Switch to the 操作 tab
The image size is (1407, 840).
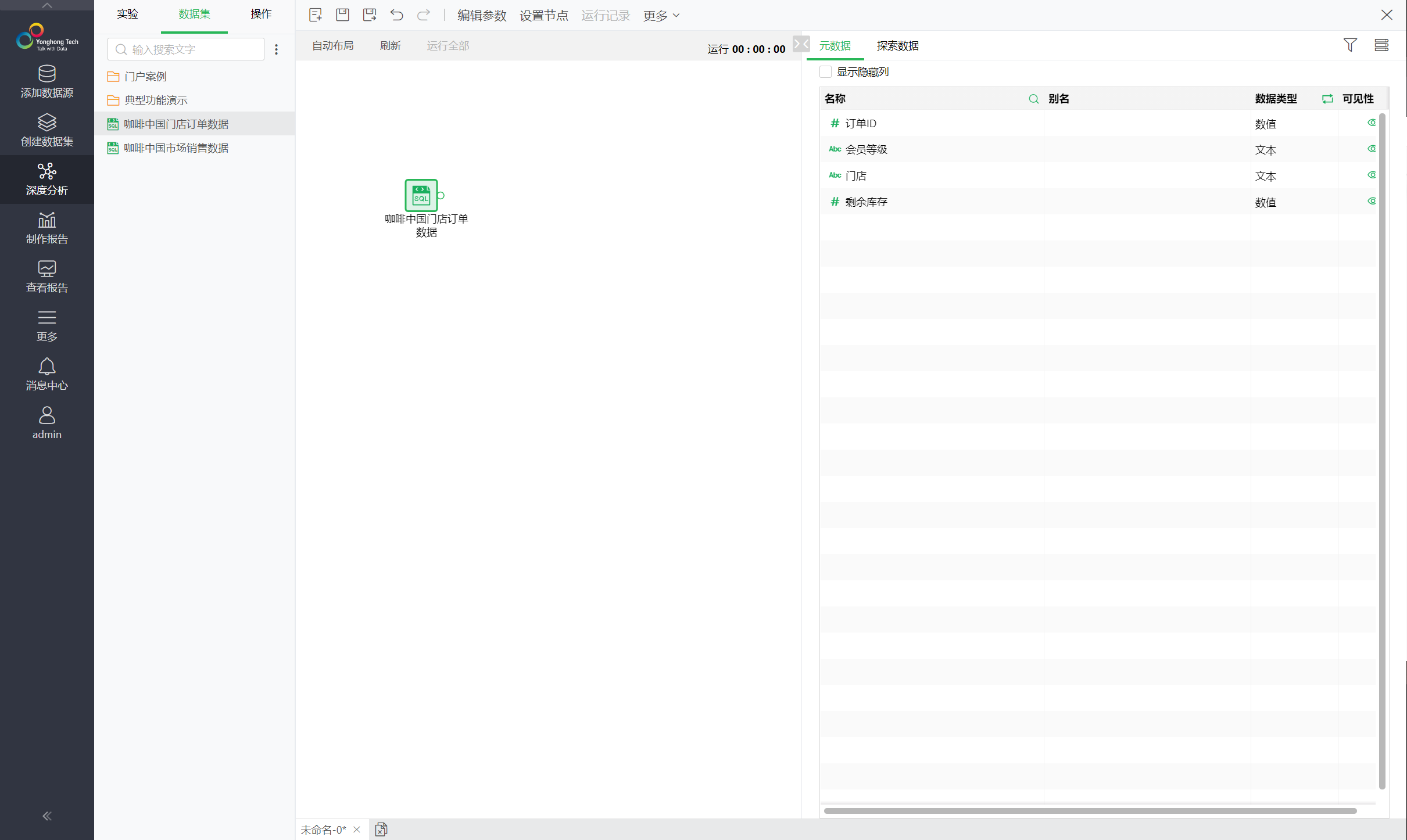pos(261,14)
